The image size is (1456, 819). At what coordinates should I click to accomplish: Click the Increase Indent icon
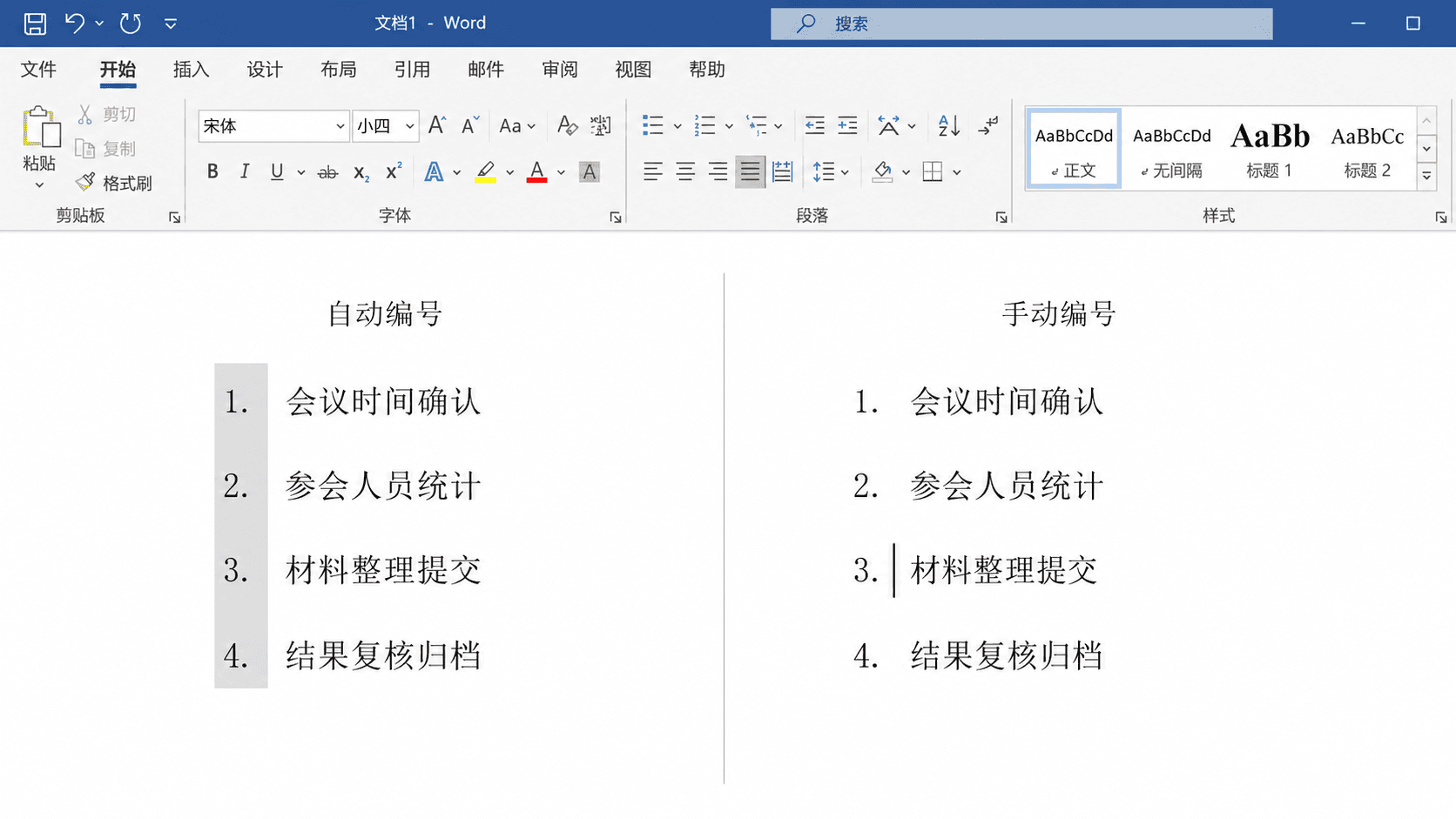[847, 125]
